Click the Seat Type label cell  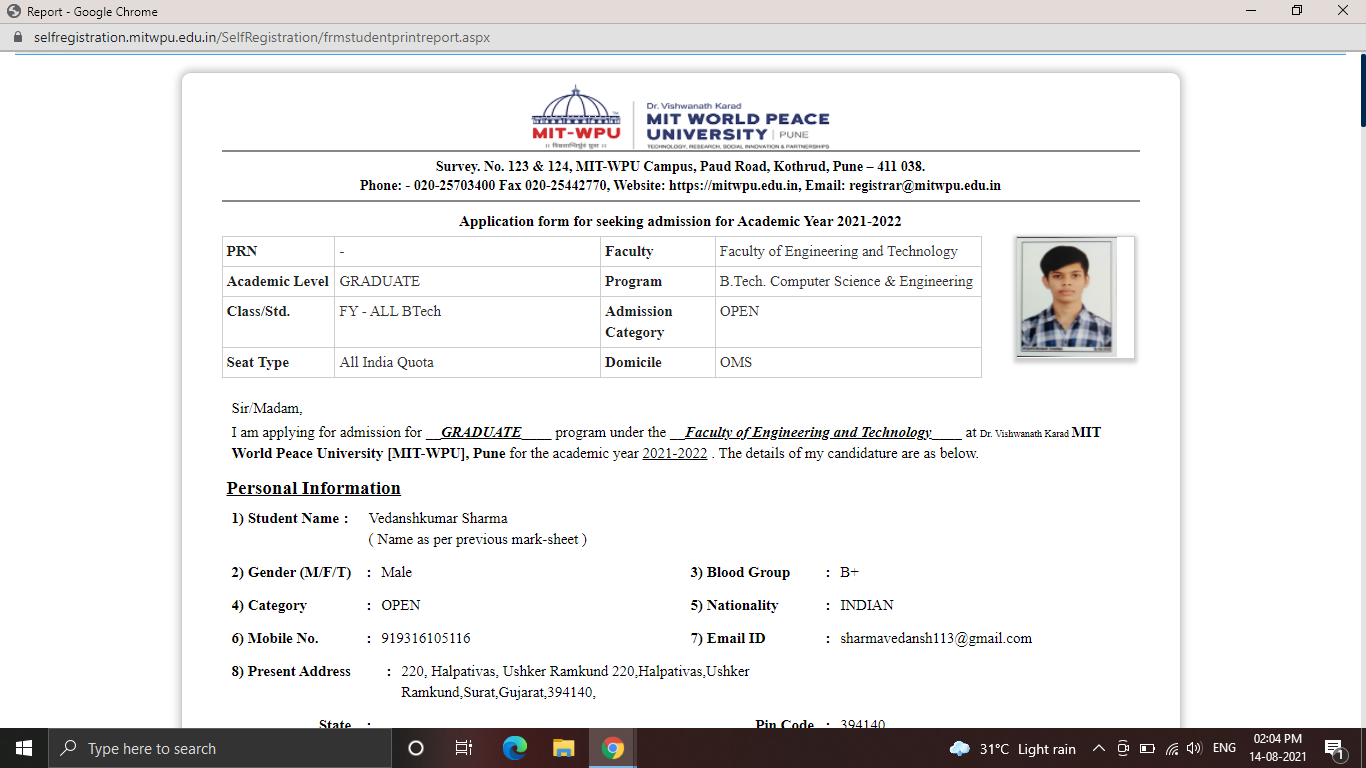[279, 362]
